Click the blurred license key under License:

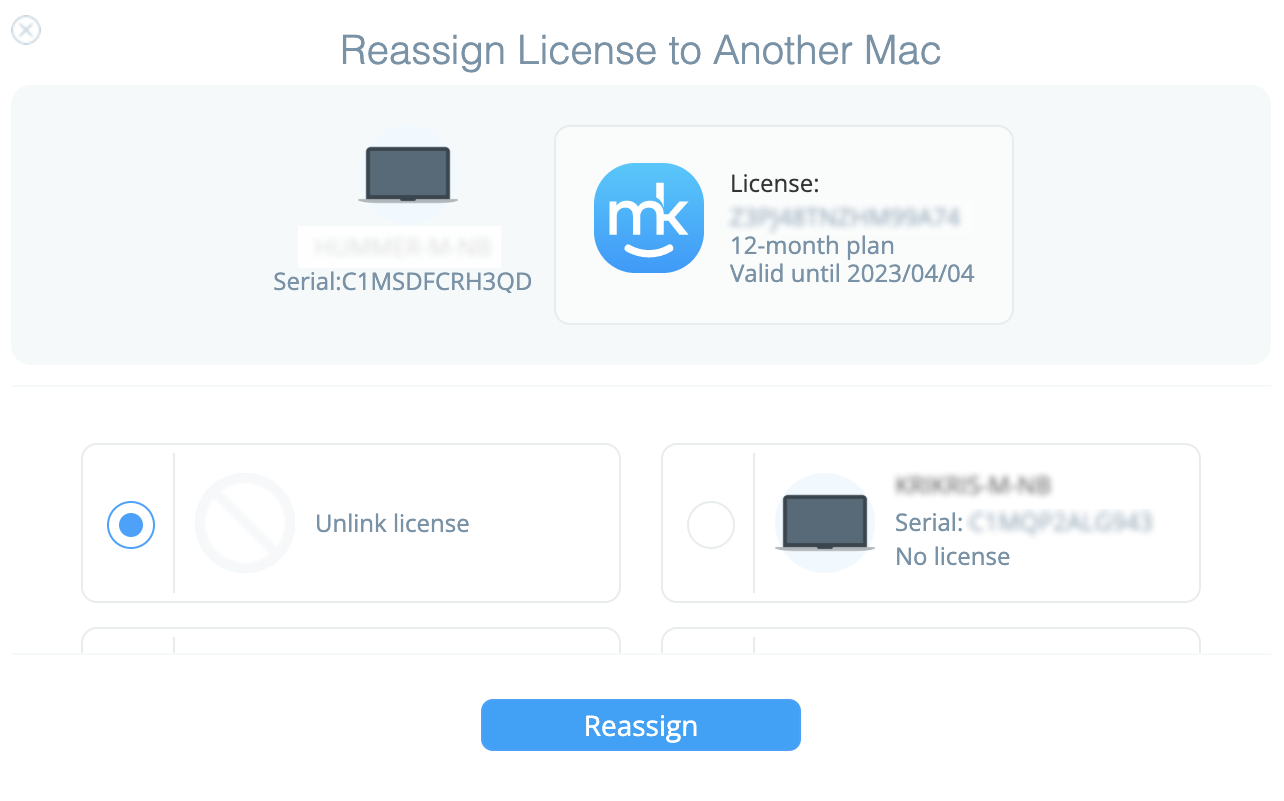[x=846, y=215]
